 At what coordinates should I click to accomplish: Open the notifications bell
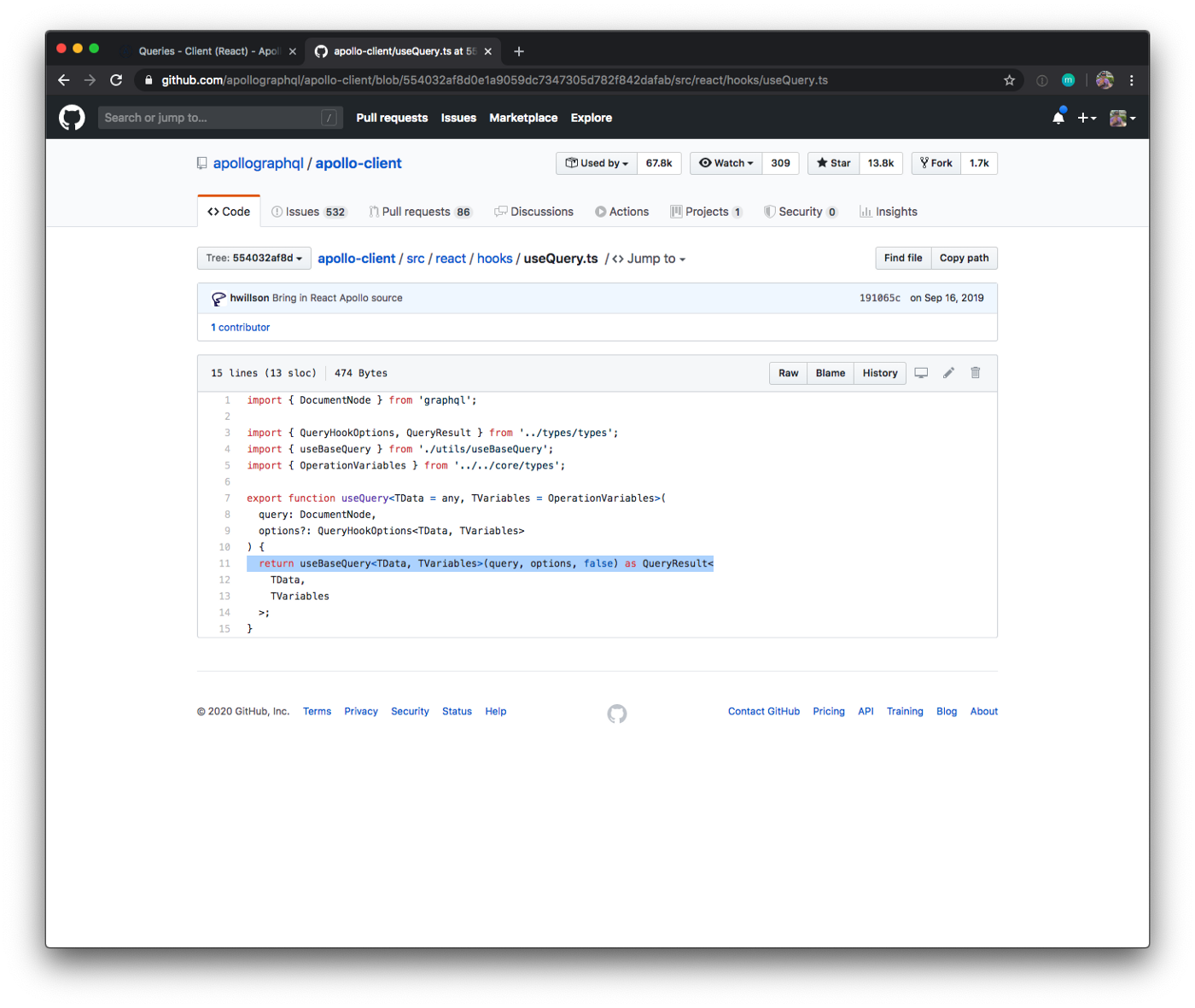click(1058, 118)
